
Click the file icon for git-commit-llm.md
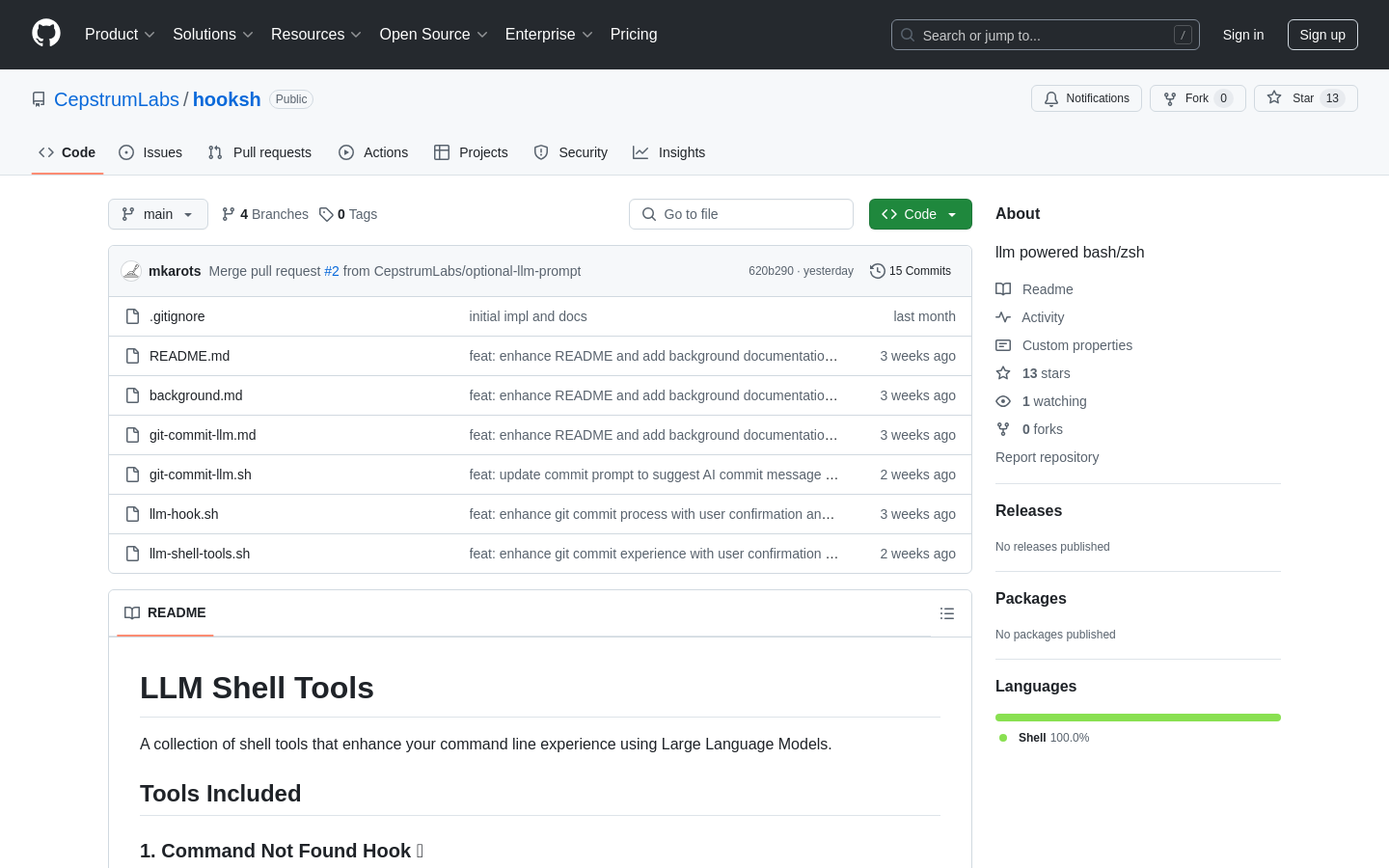133,435
